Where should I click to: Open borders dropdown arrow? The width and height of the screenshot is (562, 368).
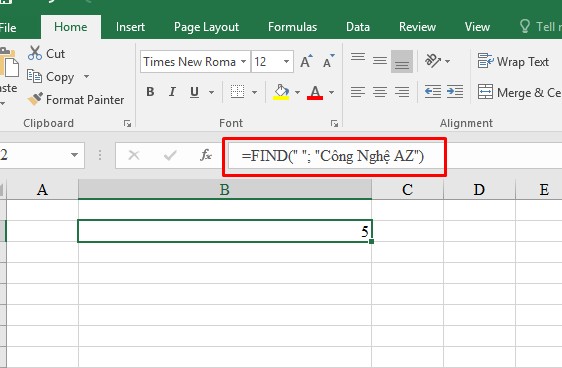[254, 92]
